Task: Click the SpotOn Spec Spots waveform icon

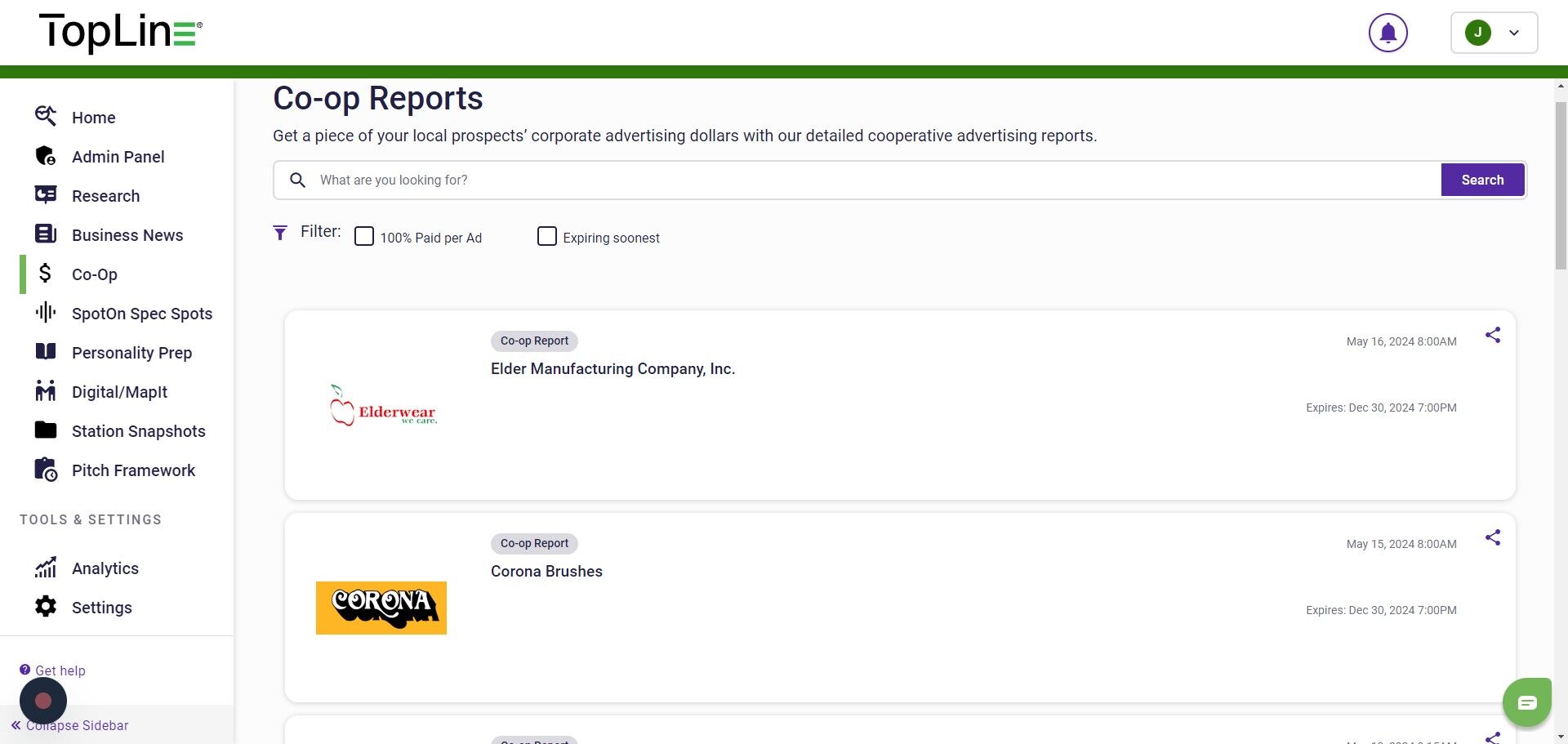Action: click(x=46, y=313)
